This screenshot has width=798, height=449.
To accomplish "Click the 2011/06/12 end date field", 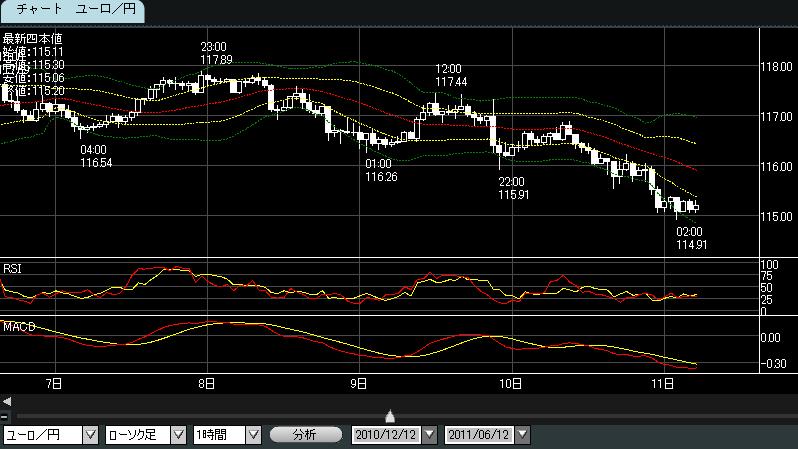I will (x=479, y=435).
